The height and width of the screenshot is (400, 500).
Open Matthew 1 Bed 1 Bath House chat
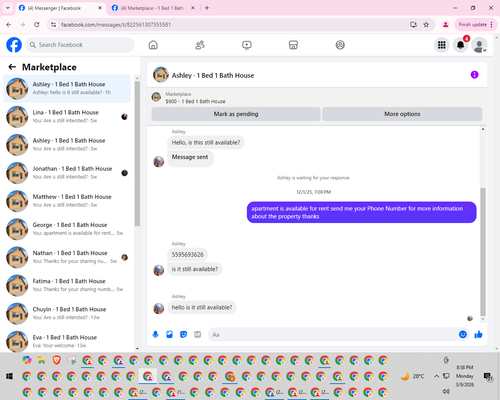pos(67,201)
